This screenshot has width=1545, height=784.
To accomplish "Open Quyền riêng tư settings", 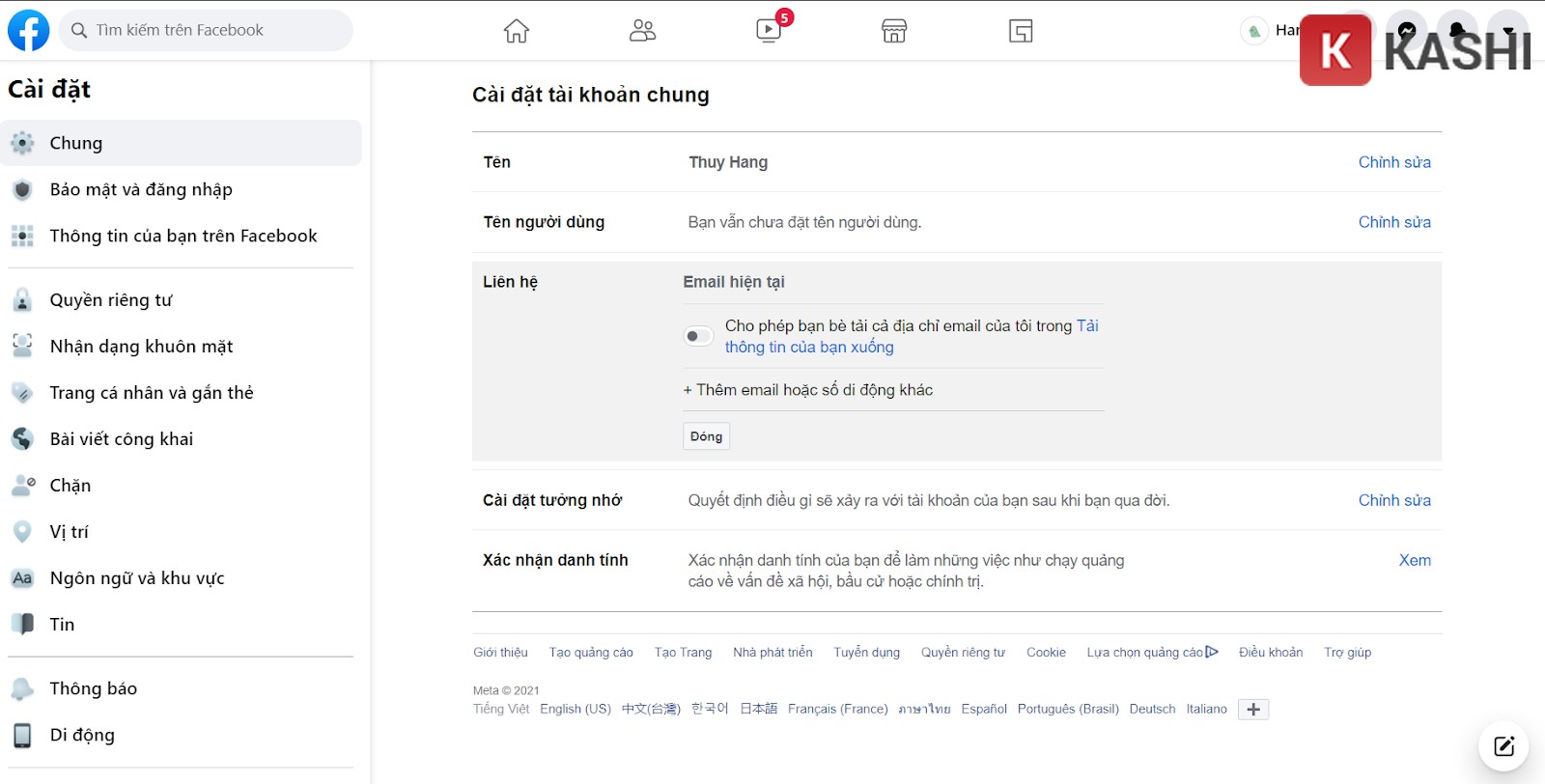I will 182,300.
